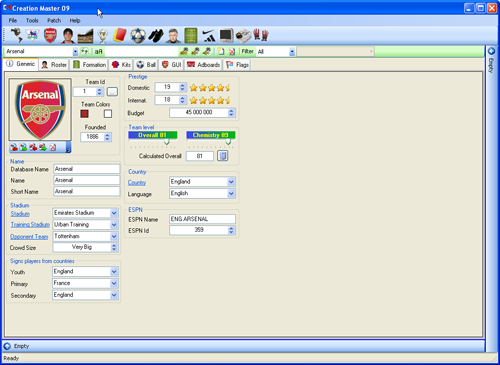Click the Country hyperlink
The width and height of the screenshot is (500, 365).
point(137,183)
